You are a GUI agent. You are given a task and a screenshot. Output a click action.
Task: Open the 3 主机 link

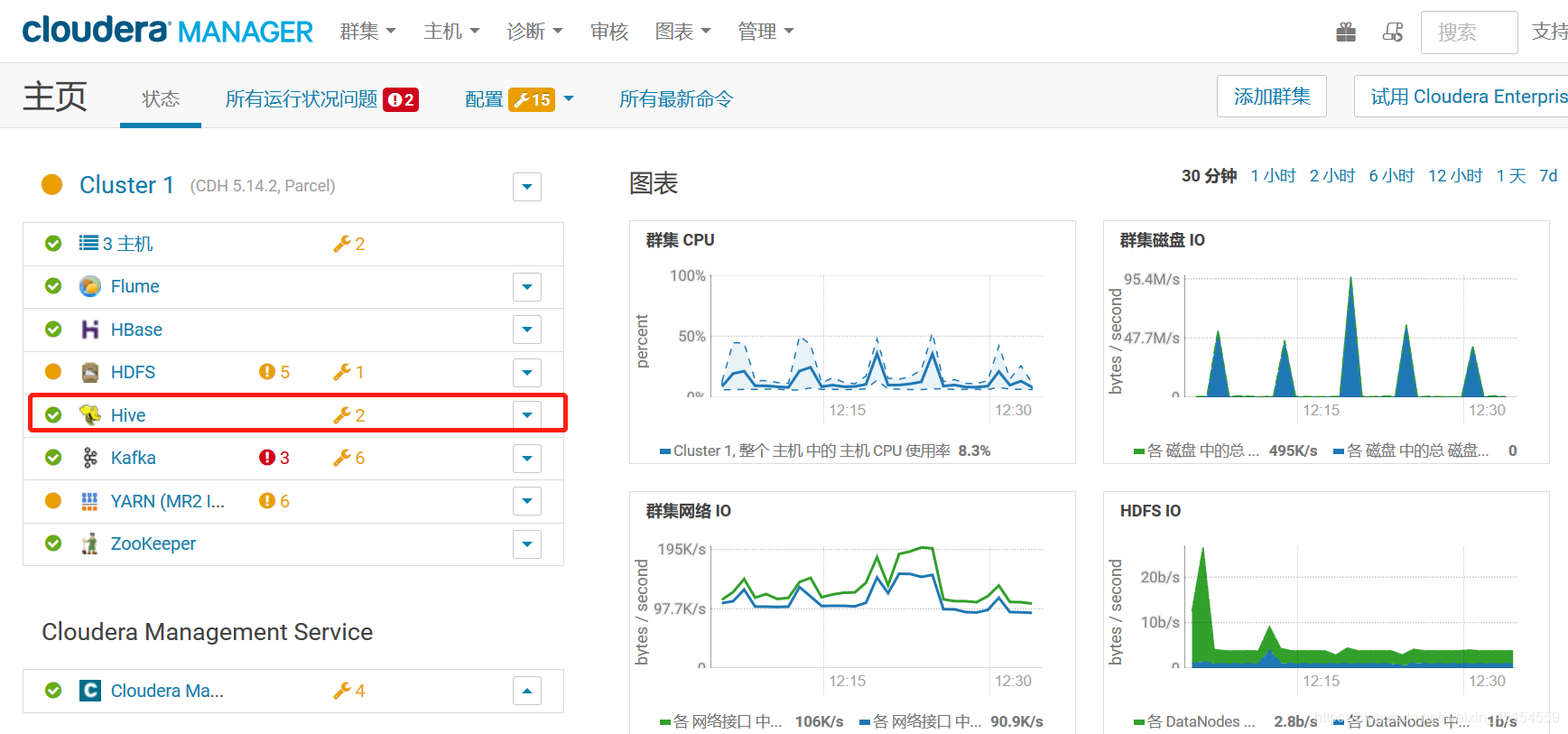127,244
